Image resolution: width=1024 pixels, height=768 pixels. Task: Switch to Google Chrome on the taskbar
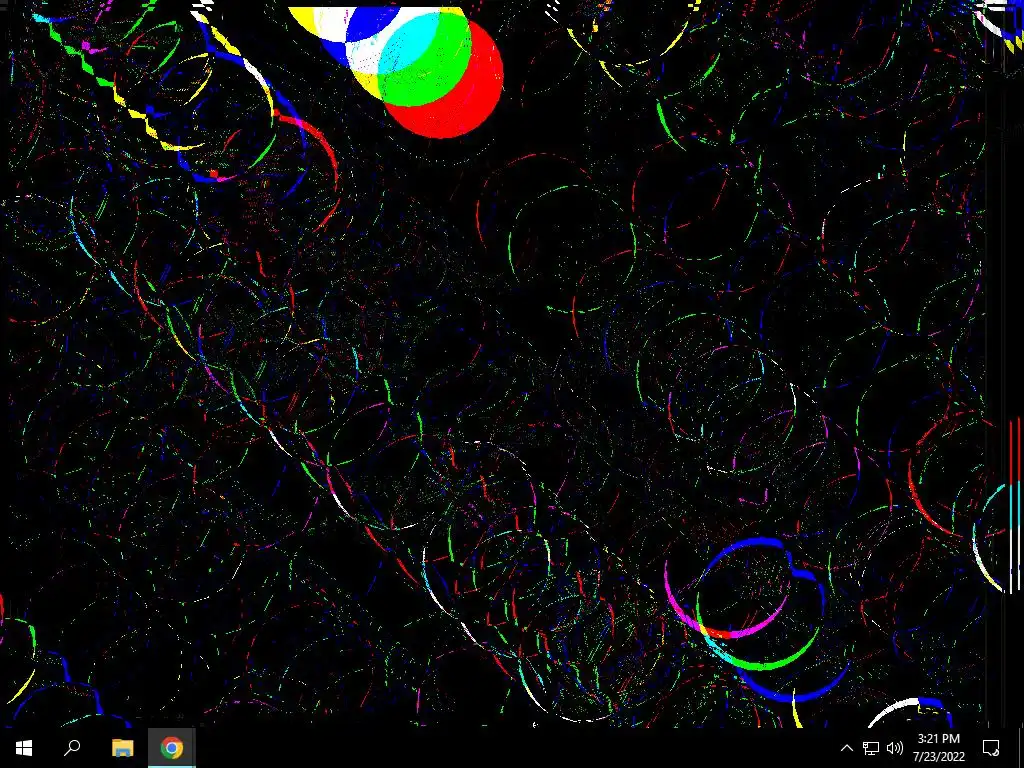[172, 748]
